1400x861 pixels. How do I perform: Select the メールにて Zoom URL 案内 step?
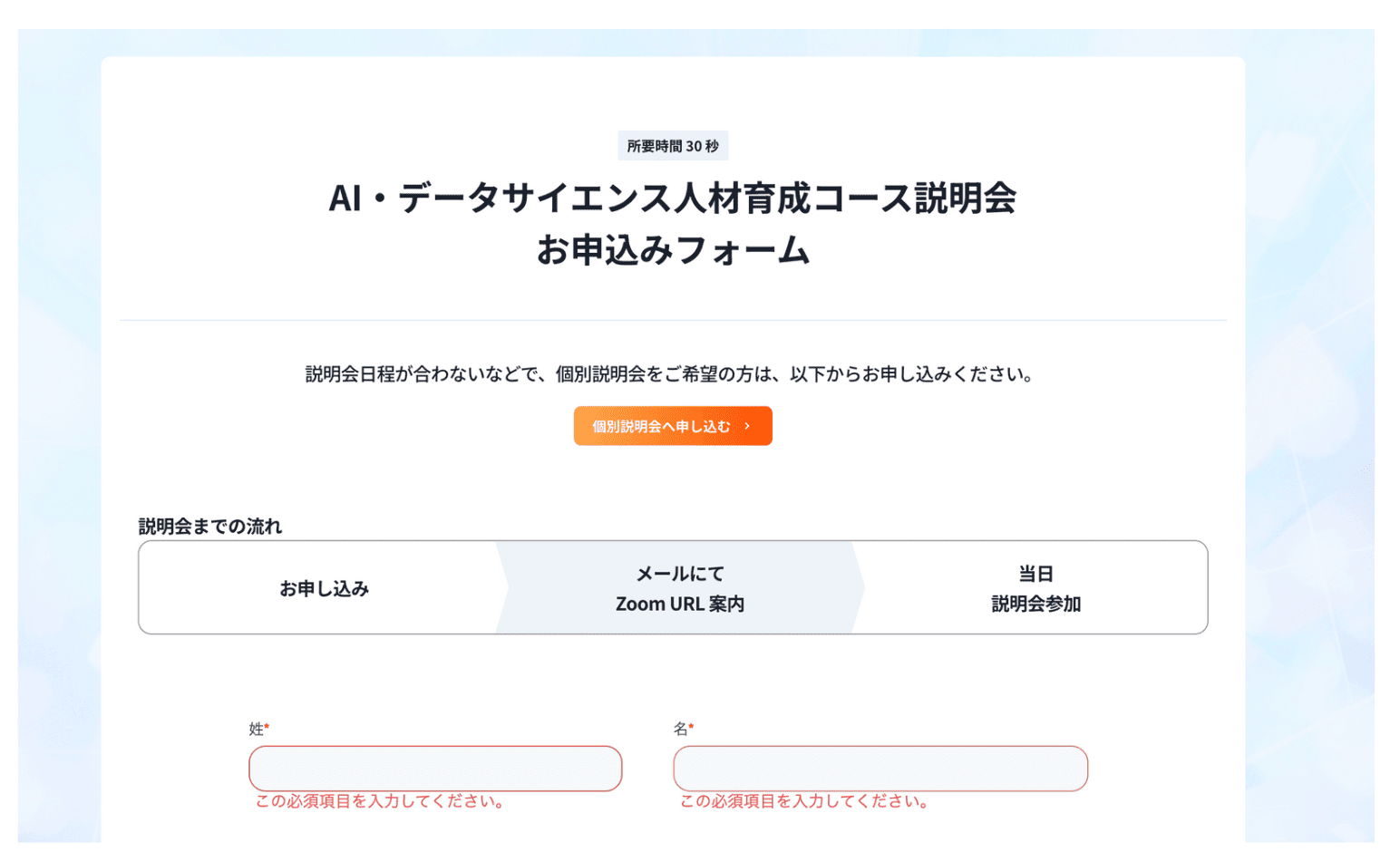[x=679, y=588]
